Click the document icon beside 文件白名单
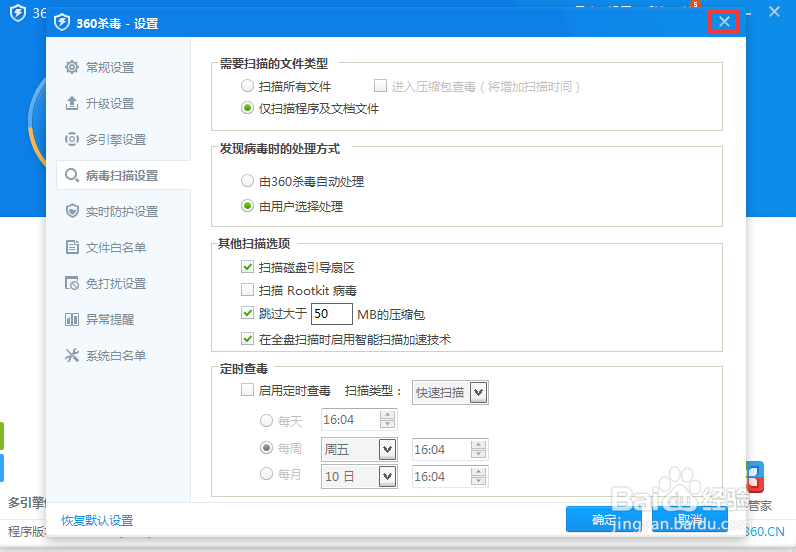Image resolution: width=796 pixels, height=552 pixels. tap(72, 247)
